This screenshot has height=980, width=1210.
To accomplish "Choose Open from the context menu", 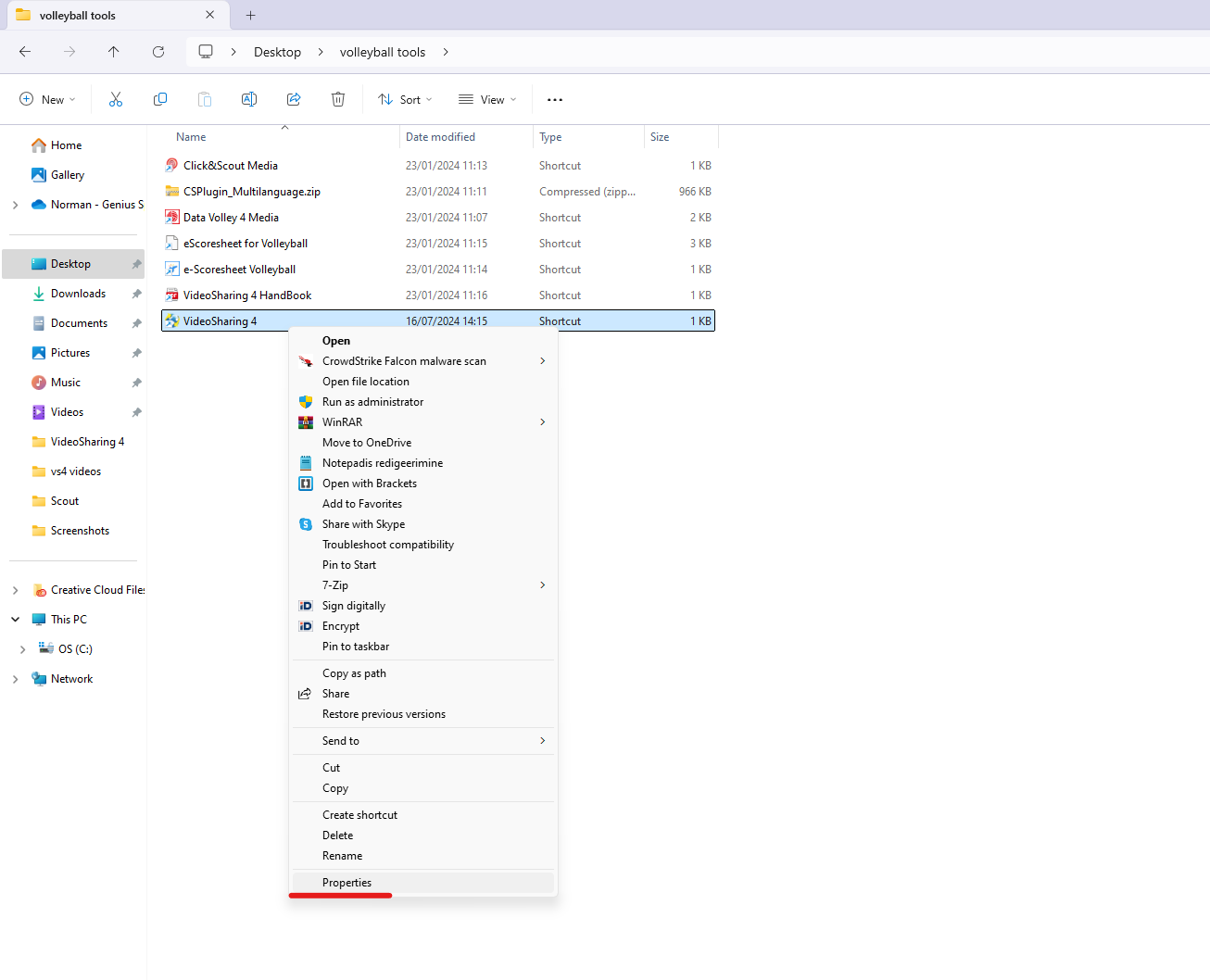I will pos(424,341).
